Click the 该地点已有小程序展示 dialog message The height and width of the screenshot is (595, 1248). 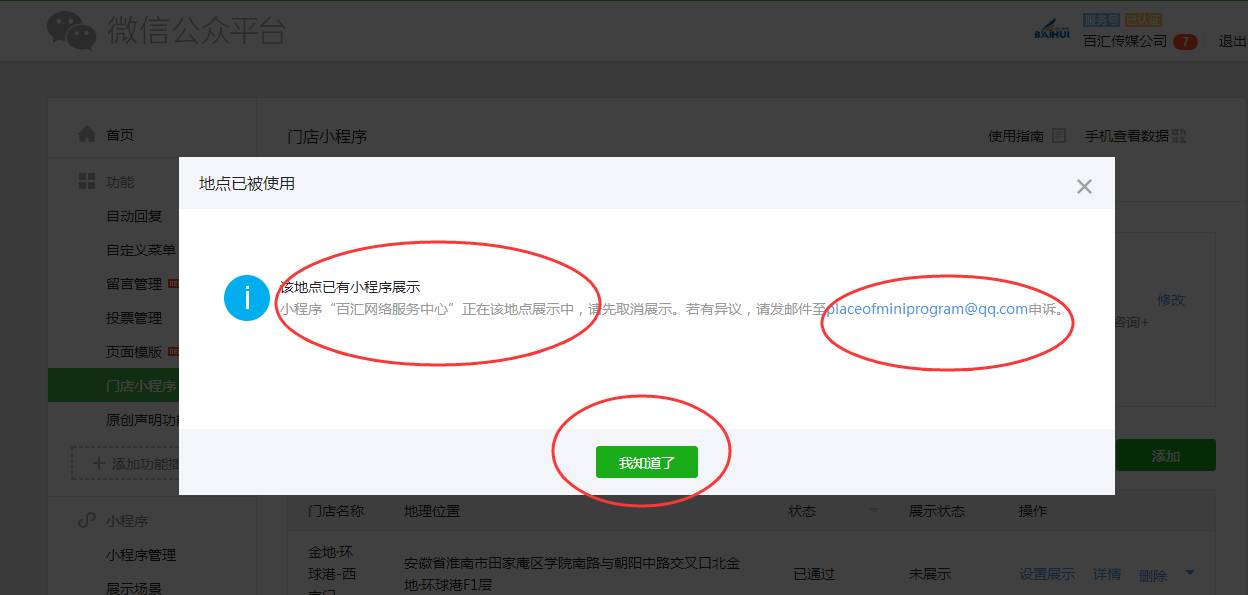350,287
